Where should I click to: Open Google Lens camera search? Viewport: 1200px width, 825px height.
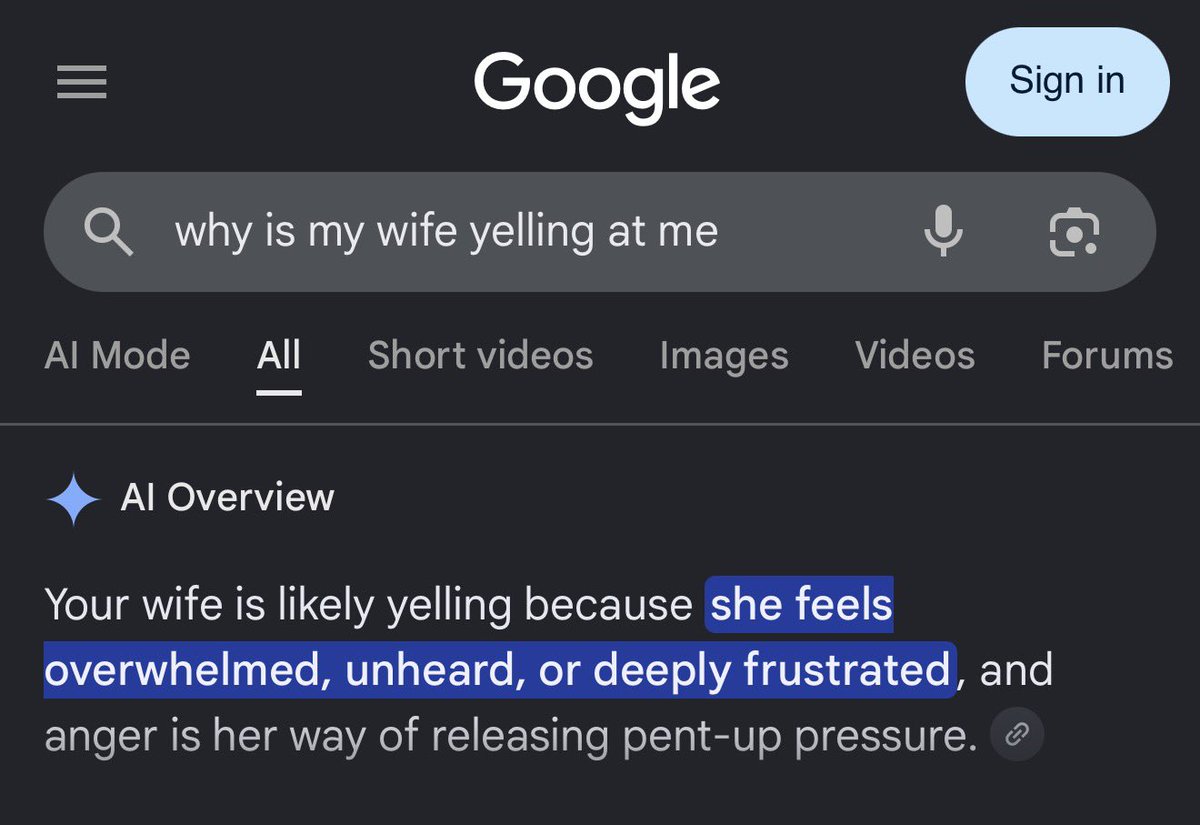pos(1074,232)
